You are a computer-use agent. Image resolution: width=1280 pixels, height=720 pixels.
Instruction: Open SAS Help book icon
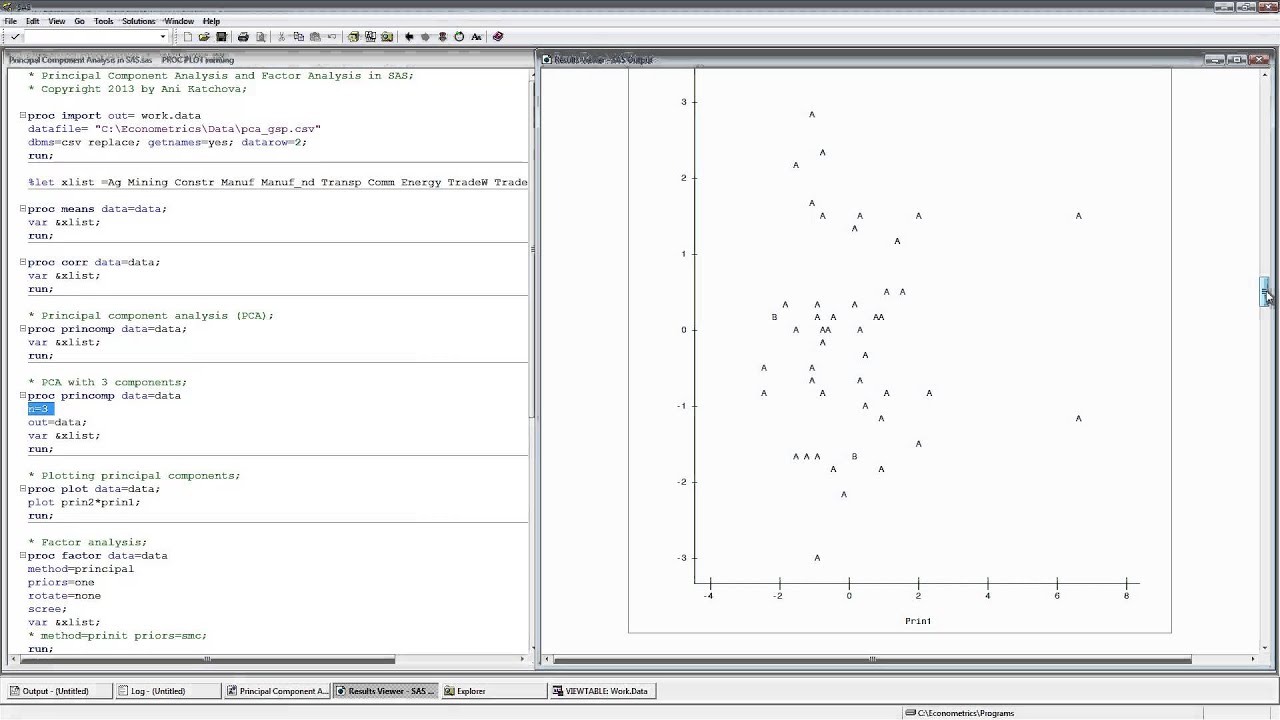[x=498, y=37]
